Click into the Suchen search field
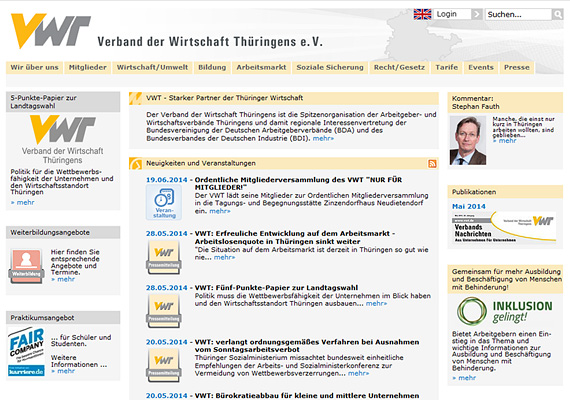Image resolution: width=570 pixels, height=400 pixels. point(519,15)
